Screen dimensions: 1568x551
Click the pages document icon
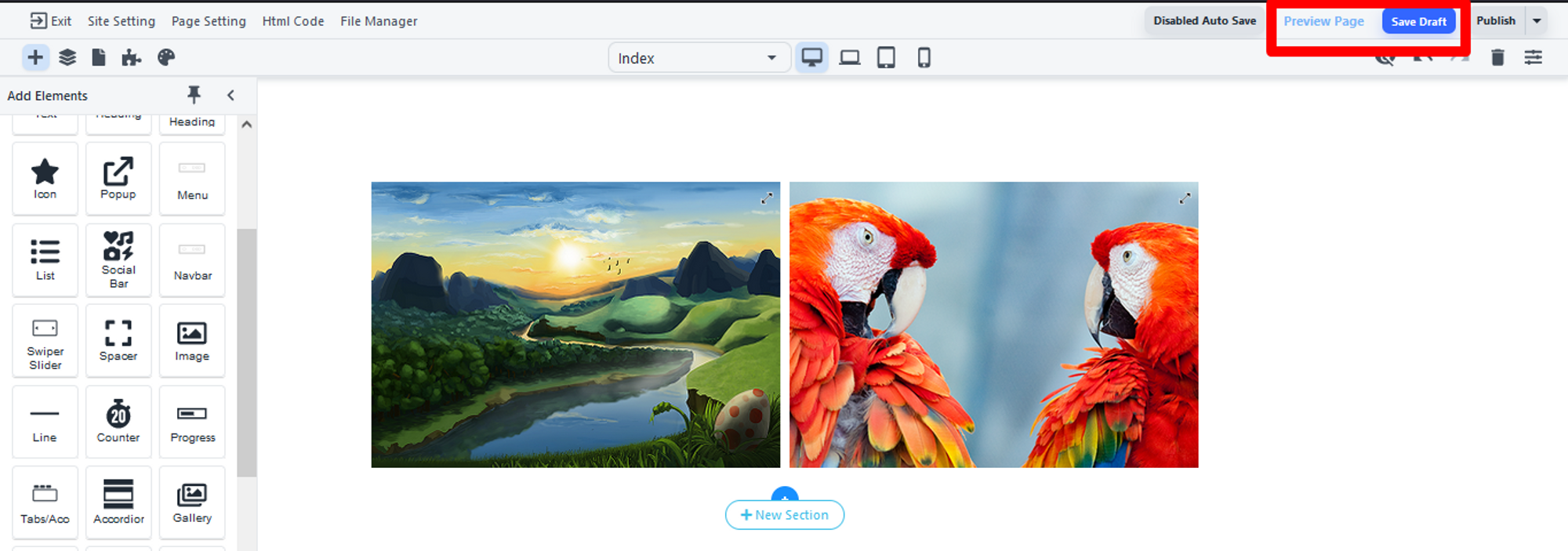tap(99, 57)
